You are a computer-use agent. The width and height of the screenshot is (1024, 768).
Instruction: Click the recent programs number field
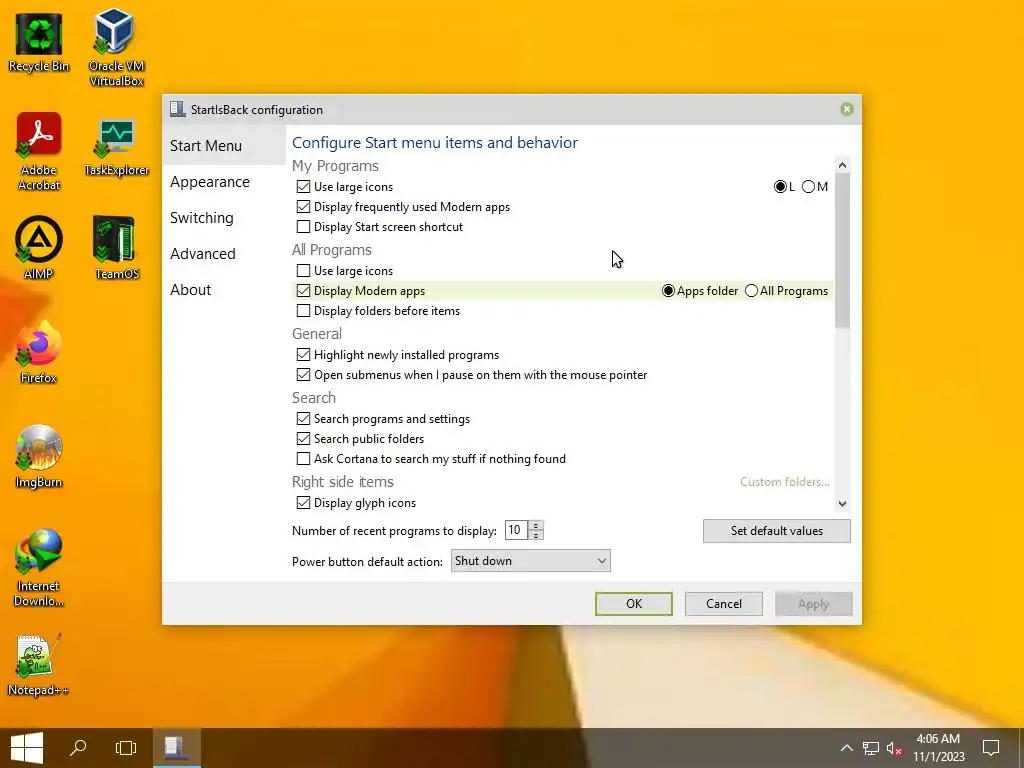click(x=517, y=530)
